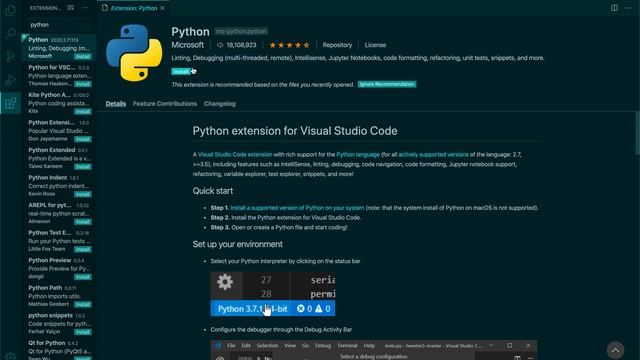Select the Python Preview list entry

coord(59,268)
